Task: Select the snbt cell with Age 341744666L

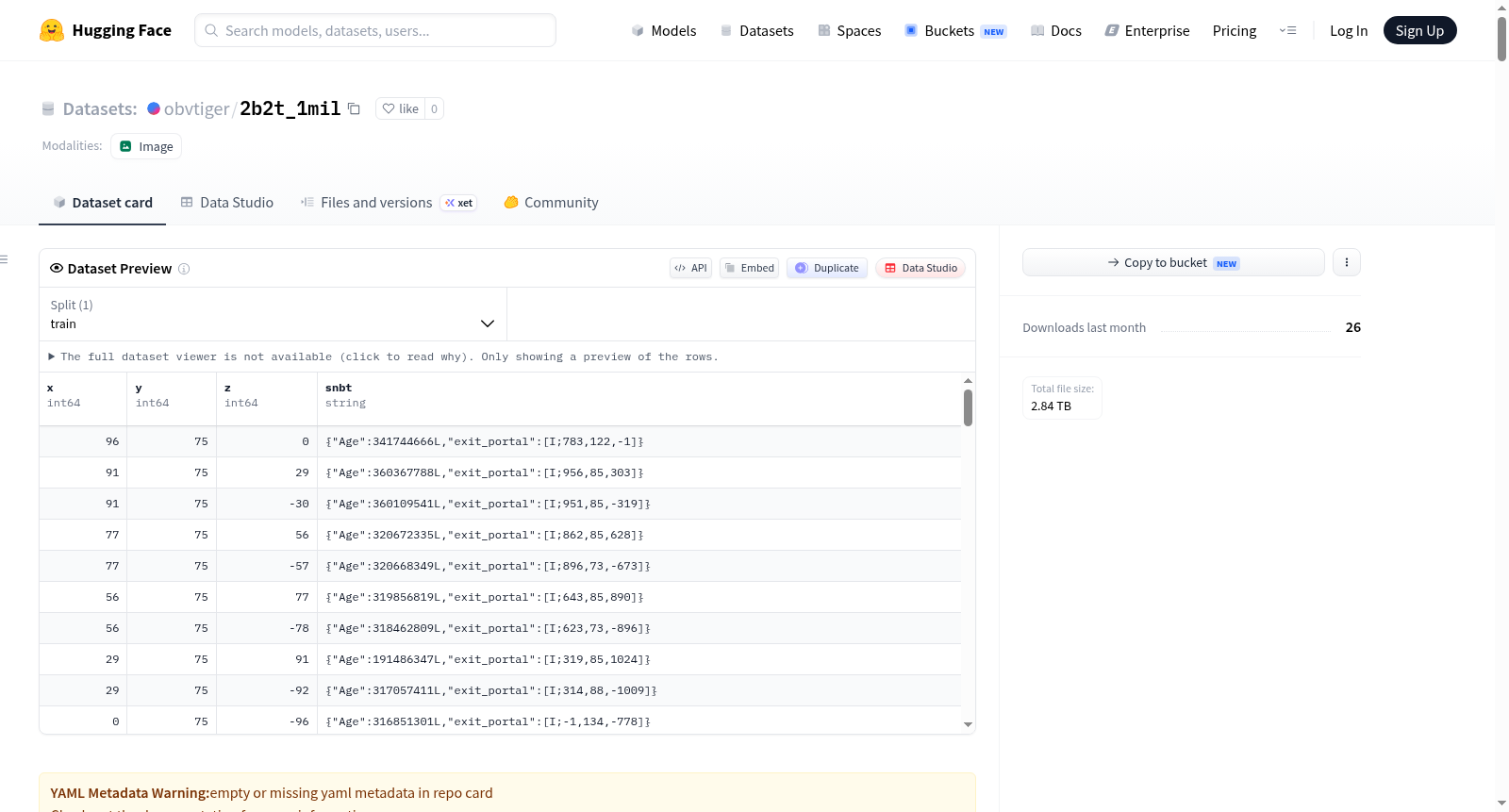Action: [639, 441]
